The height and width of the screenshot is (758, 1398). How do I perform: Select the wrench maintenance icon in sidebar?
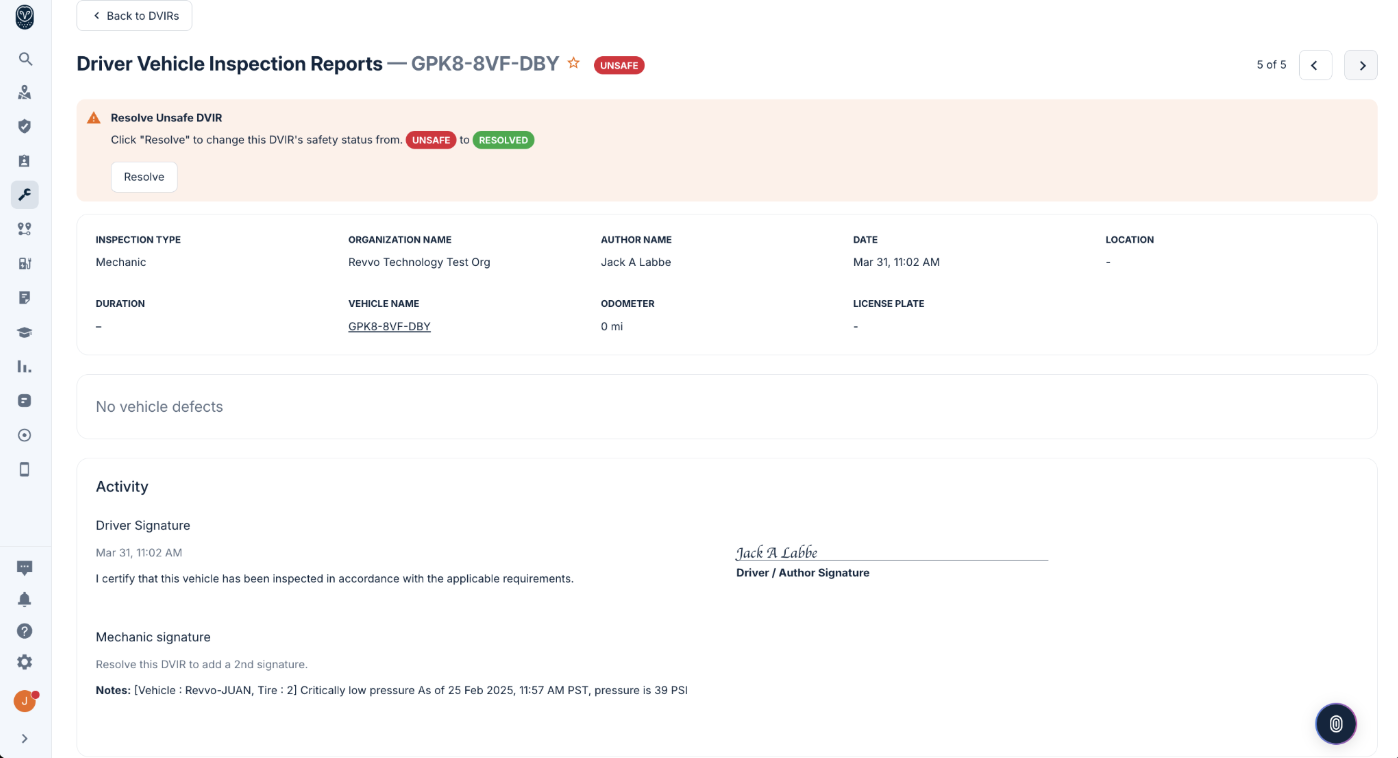25,195
